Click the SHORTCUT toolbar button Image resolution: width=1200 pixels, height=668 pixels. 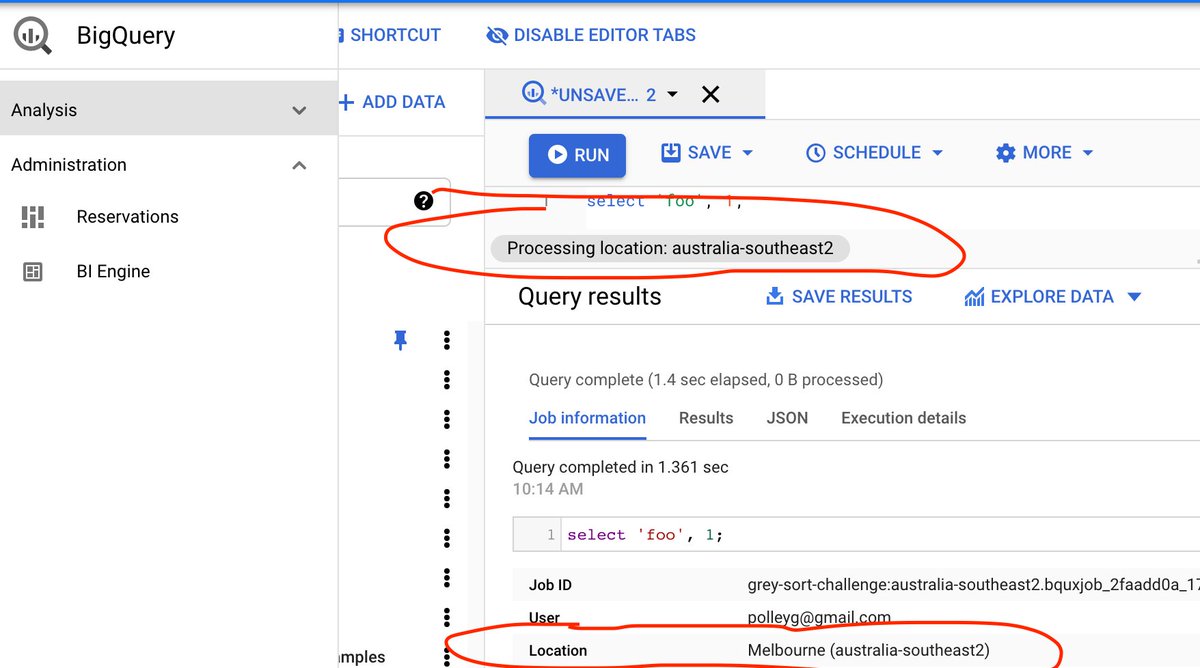click(391, 35)
